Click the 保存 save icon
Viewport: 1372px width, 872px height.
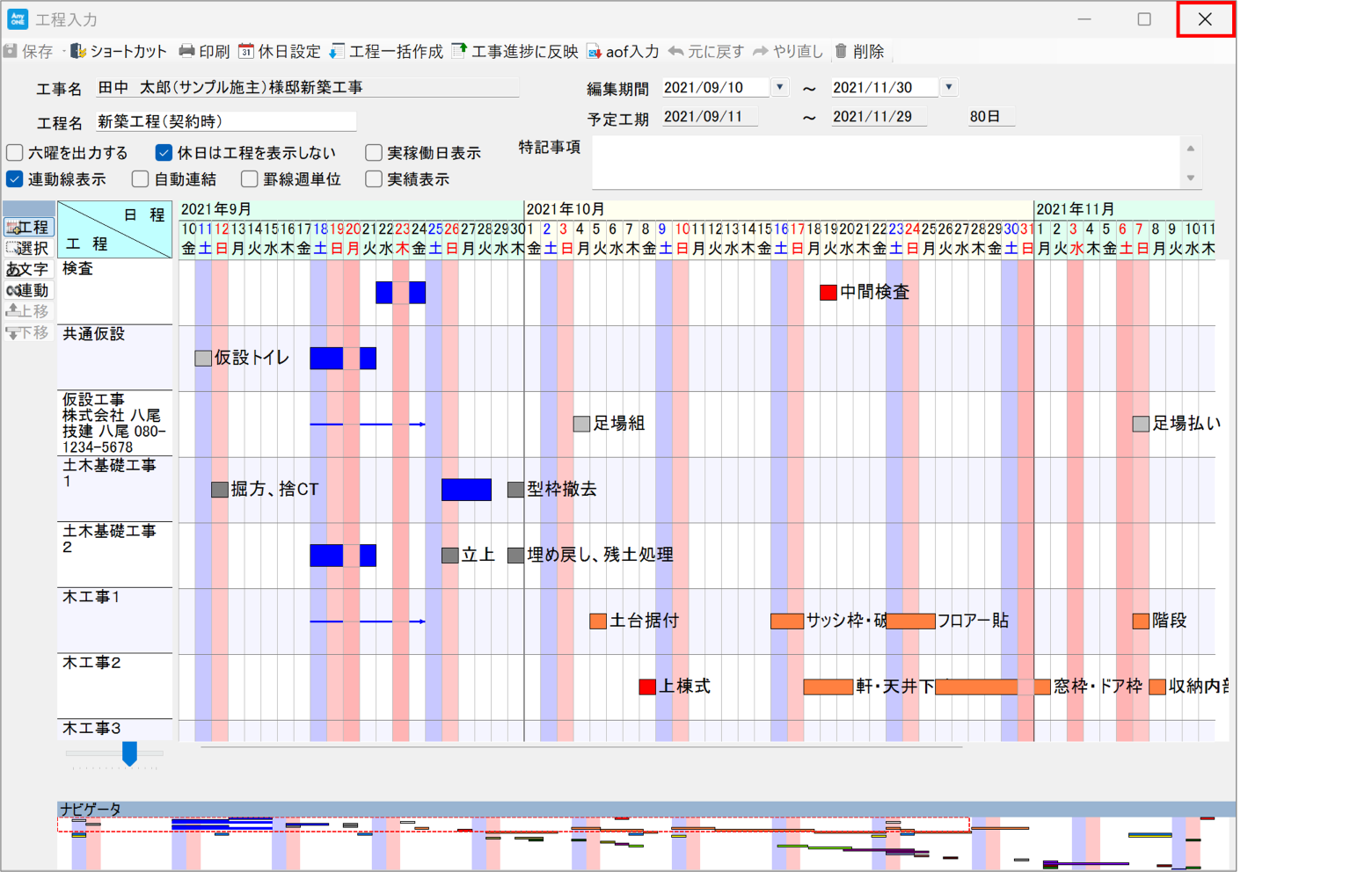pyautogui.click(x=11, y=51)
